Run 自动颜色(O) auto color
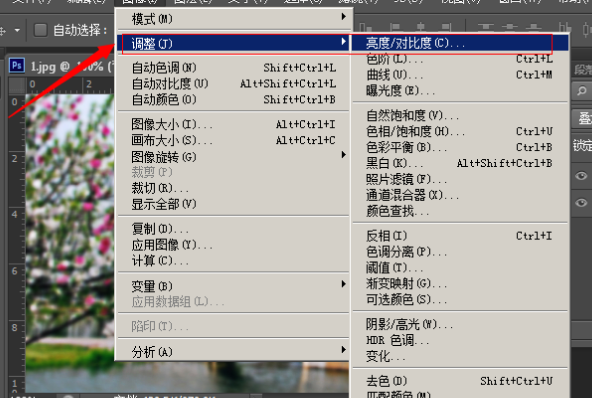Screen dimensions: 592x398 pos(234,100)
